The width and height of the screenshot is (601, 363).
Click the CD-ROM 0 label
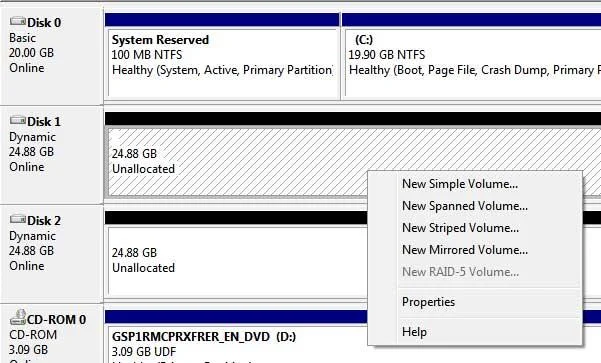pos(56,320)
